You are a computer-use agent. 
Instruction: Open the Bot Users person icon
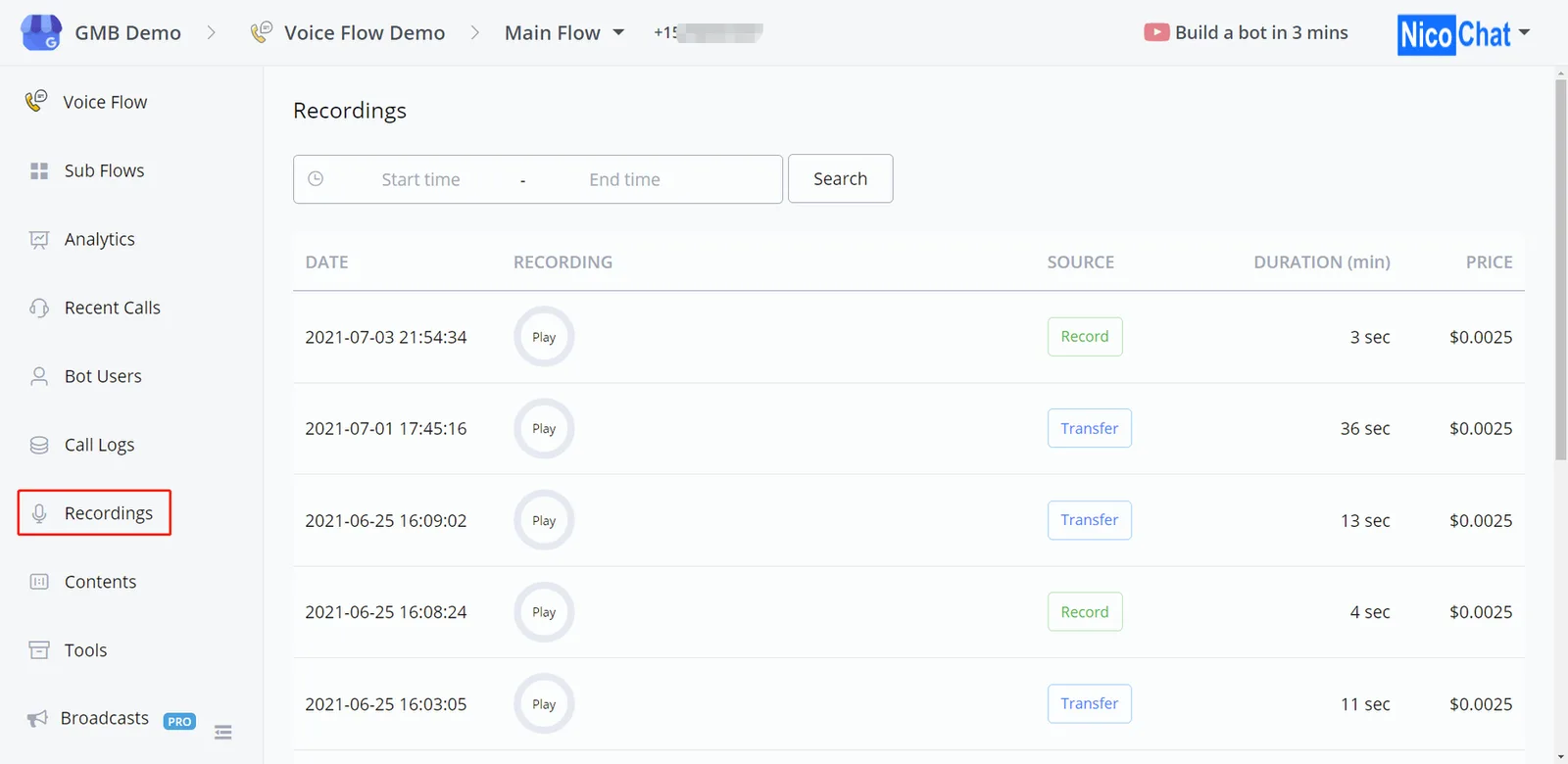coord(39,376)
